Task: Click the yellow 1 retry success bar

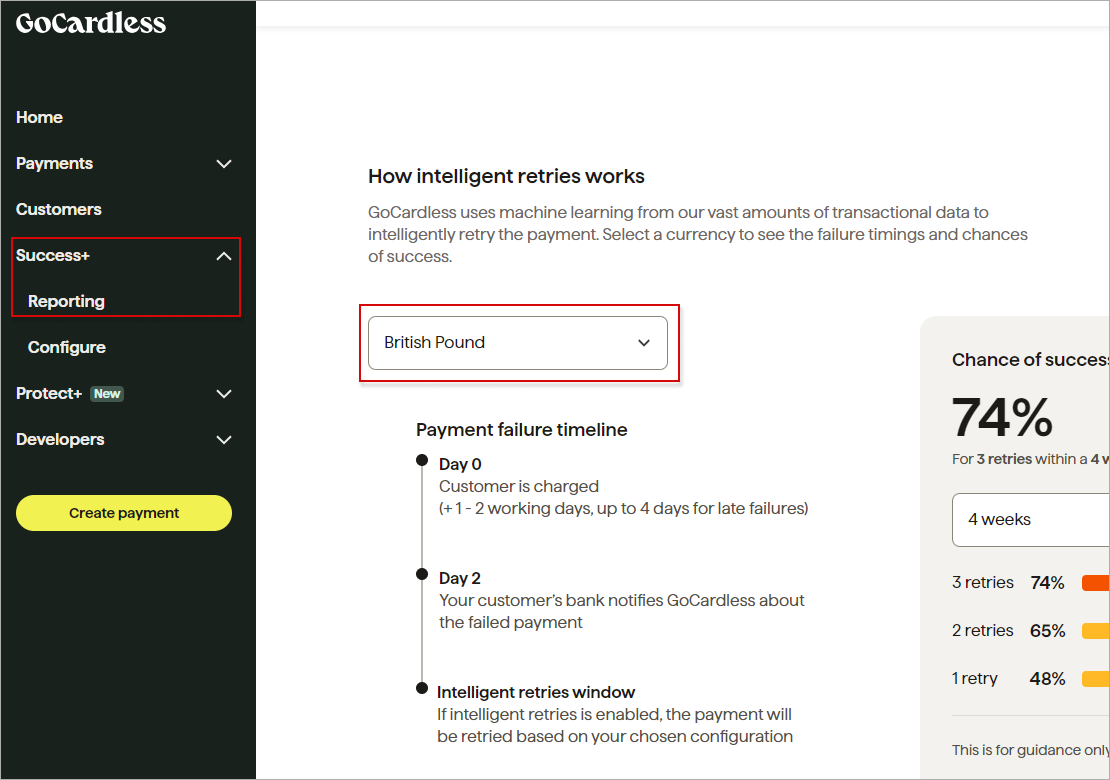Action: [1096, 679]
